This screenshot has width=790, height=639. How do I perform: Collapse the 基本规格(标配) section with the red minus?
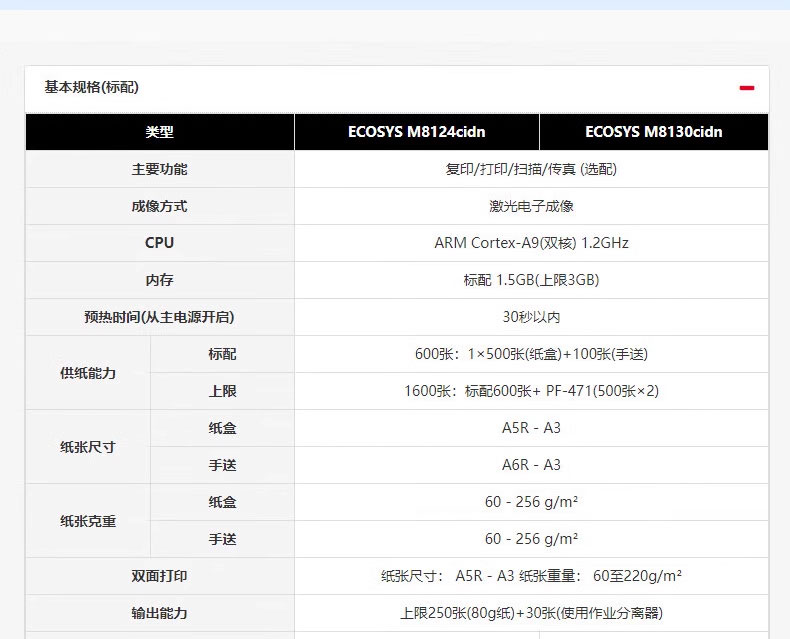pyautogui.click(x=747, y=88)
